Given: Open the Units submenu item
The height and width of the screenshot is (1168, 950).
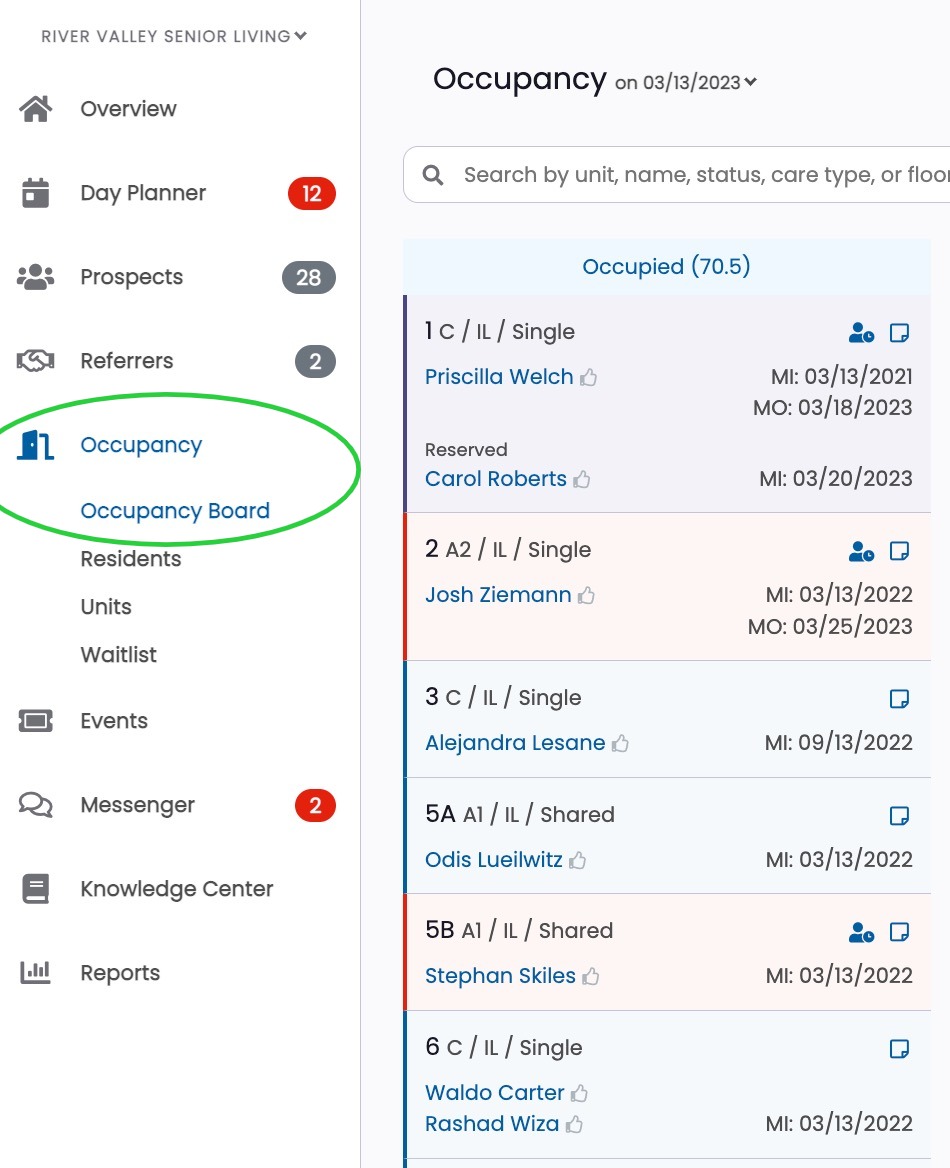Looking at the screenshot, I should 106,606.
